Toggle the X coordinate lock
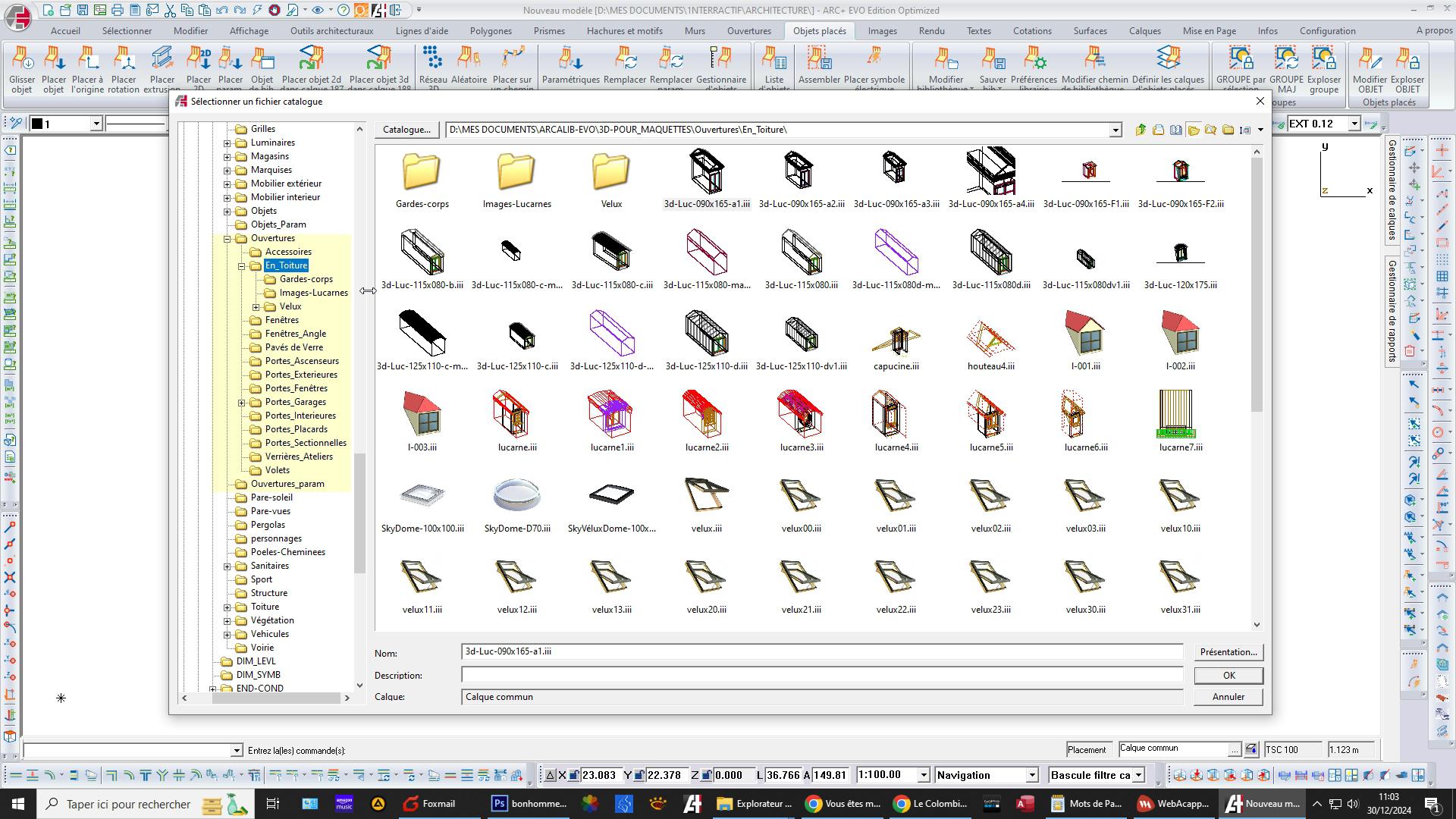Image resolution: width=1456 pixels, height=819 pixels. (575, 775)
